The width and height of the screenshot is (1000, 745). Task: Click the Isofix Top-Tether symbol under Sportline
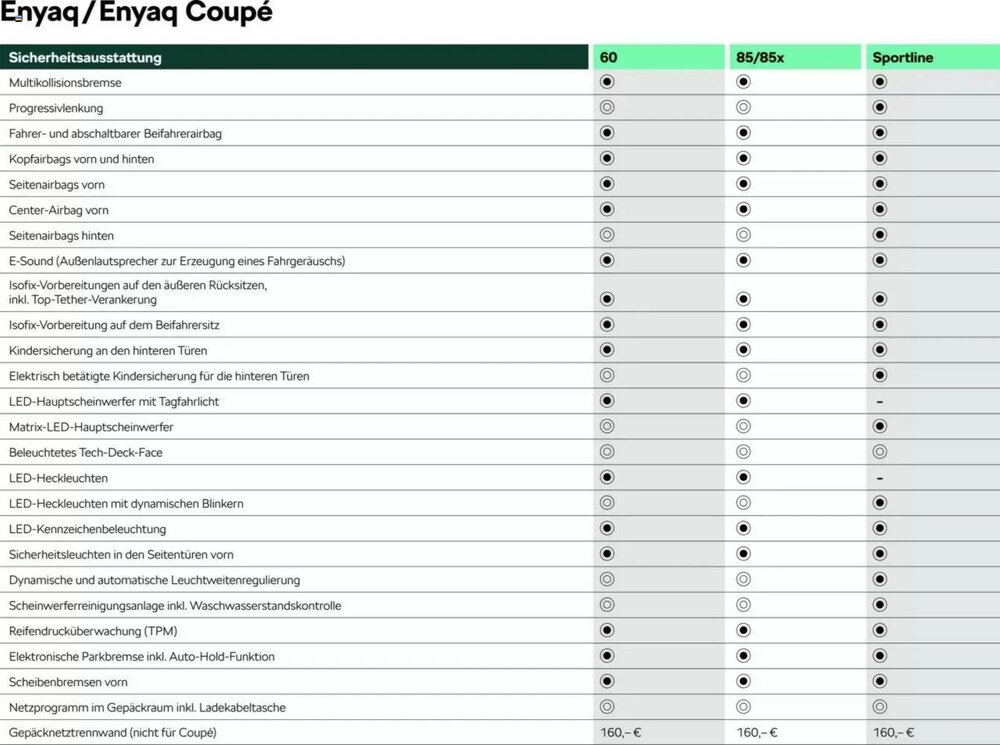click(880, 299)
